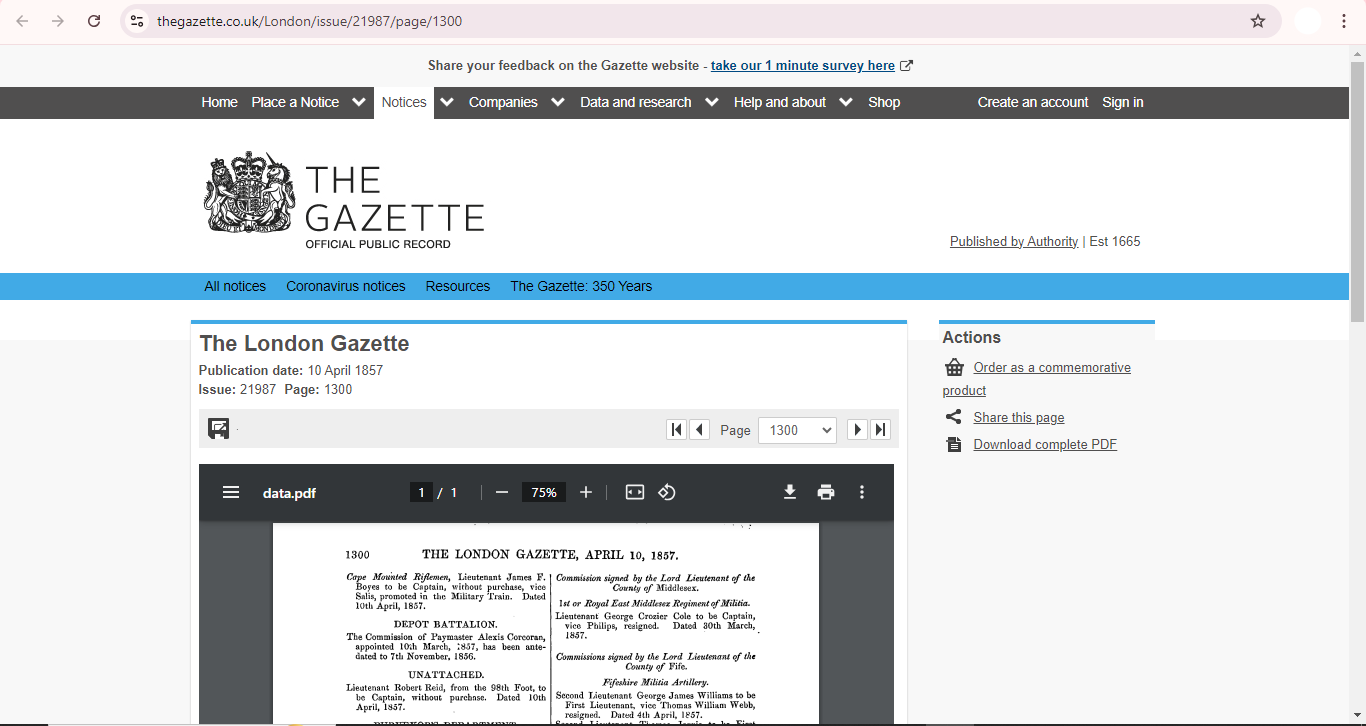Go back in browser history
This screenshot has width=1366, height=726.
click(x=22, y=21)
